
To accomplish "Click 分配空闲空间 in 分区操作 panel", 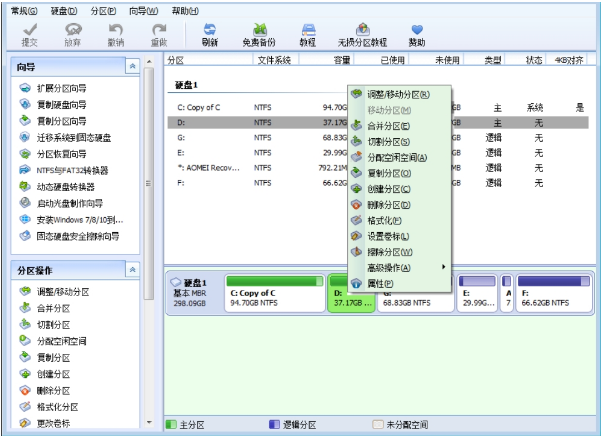I will pyautogui.click(x=53, y=341).
